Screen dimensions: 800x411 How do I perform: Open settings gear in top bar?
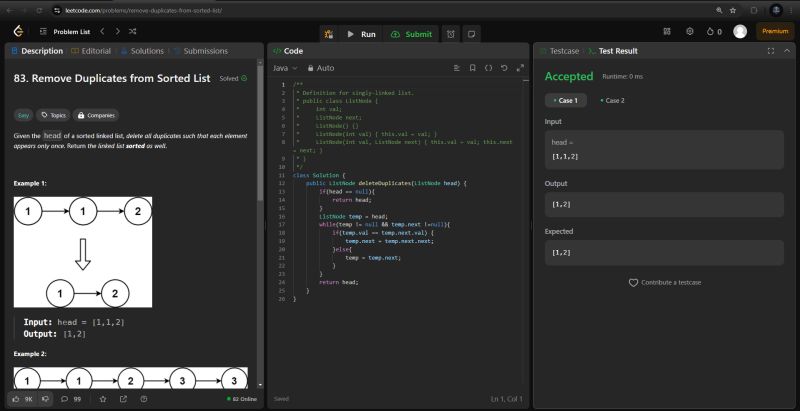(x=690, y=32)
